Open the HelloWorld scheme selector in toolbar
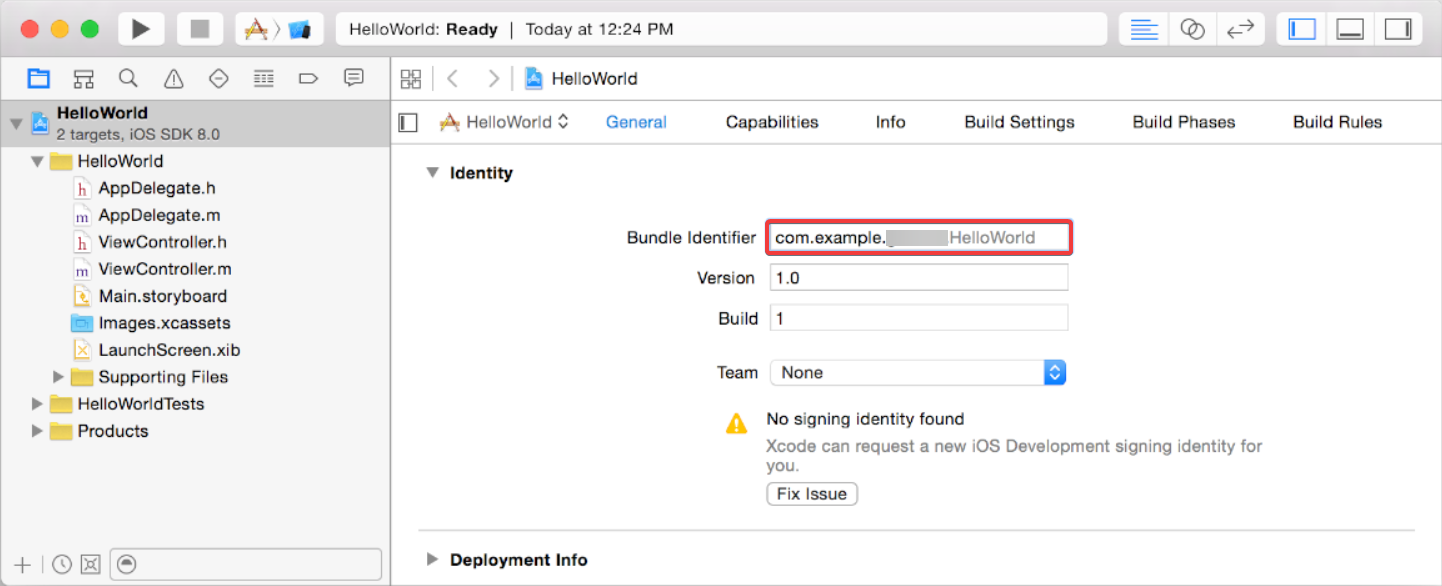Viewport: 1442px width, 586px height. pos(279,29)
